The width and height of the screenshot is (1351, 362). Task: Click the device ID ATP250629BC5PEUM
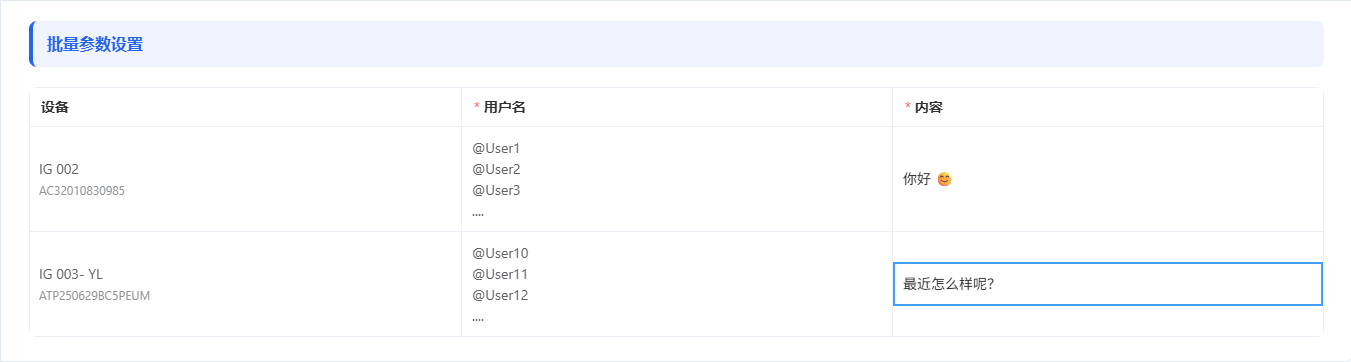95,295
